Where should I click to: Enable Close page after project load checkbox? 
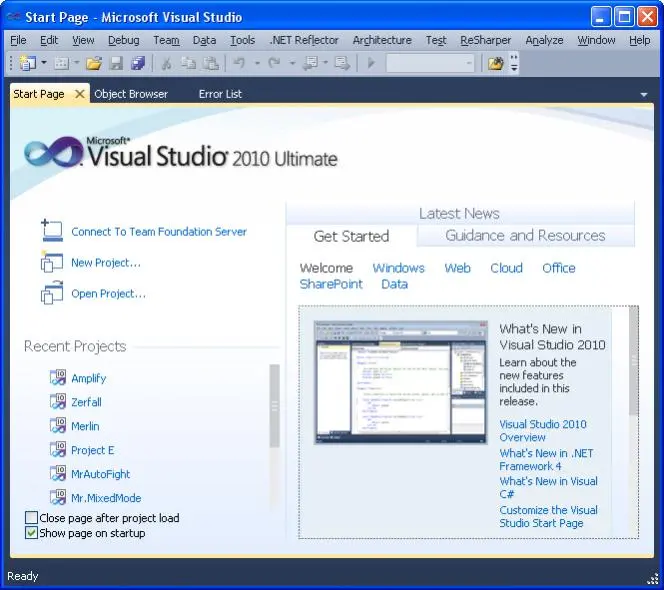pyautogui.click(x=31, y=518)
